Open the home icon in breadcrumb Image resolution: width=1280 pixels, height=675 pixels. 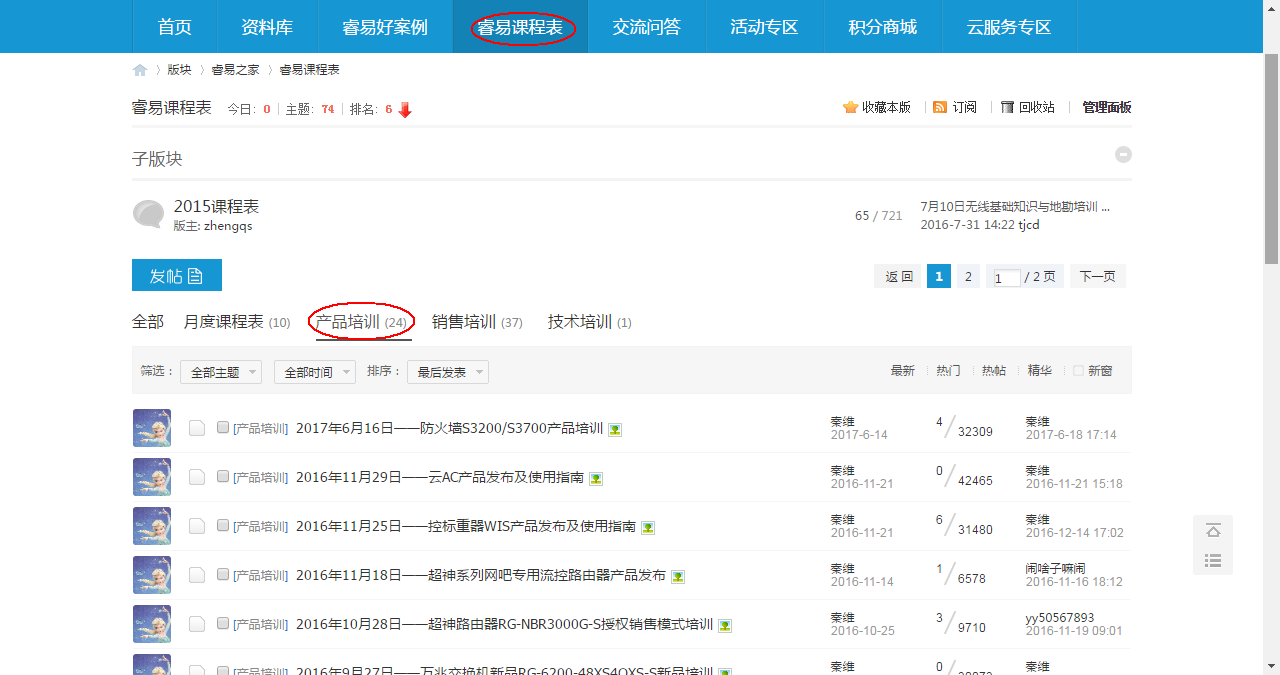[x=140, y=70]
